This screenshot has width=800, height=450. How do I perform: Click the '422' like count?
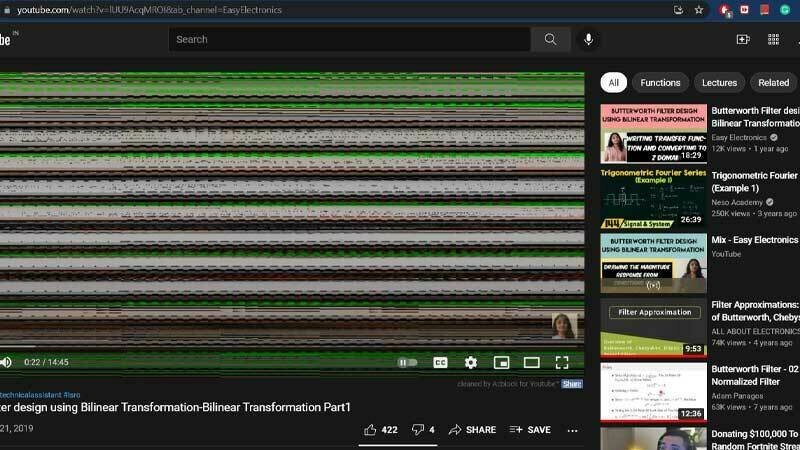tap(389, 430)
